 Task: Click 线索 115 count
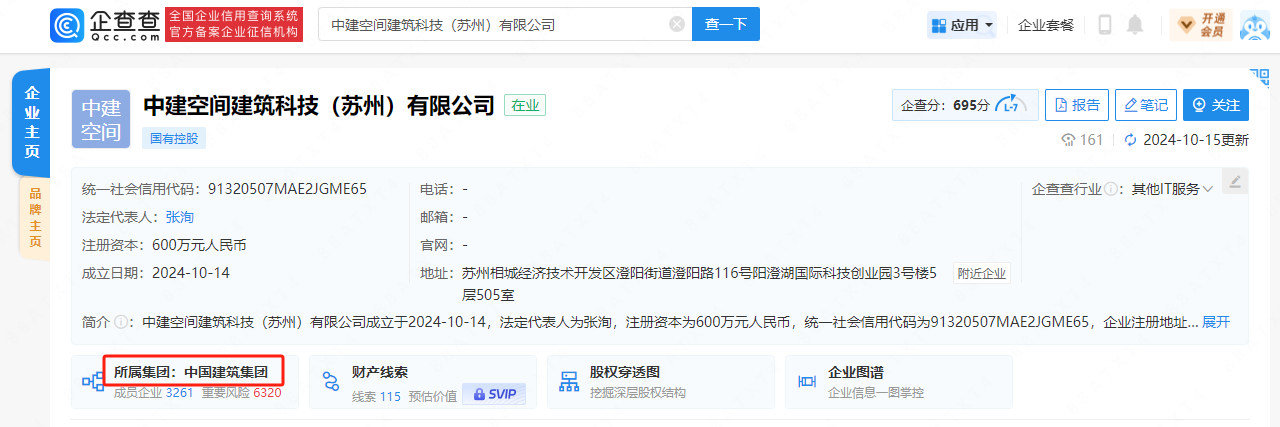(376, 395)
